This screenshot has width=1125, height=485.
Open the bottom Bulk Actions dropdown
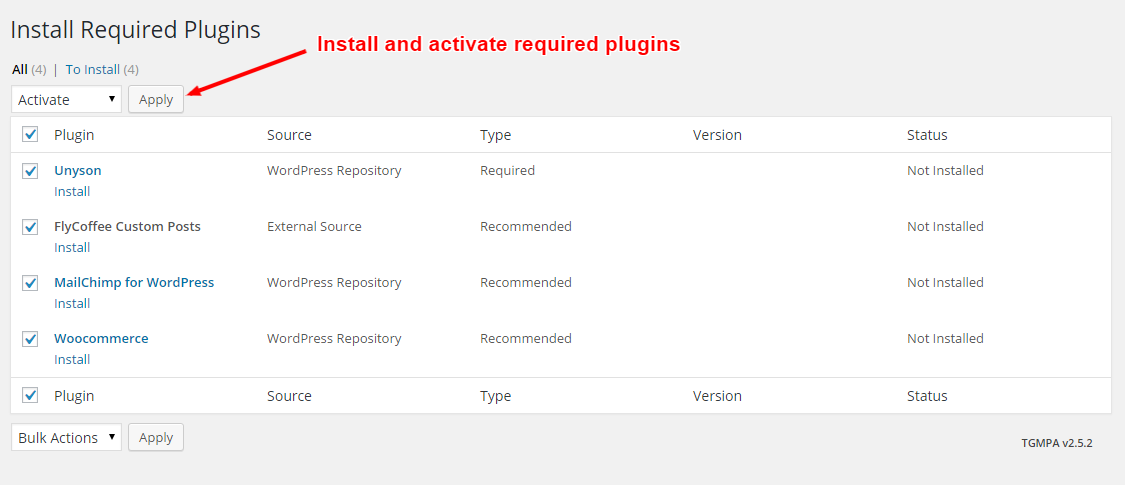pyautogui.click(x=66, y=437)
